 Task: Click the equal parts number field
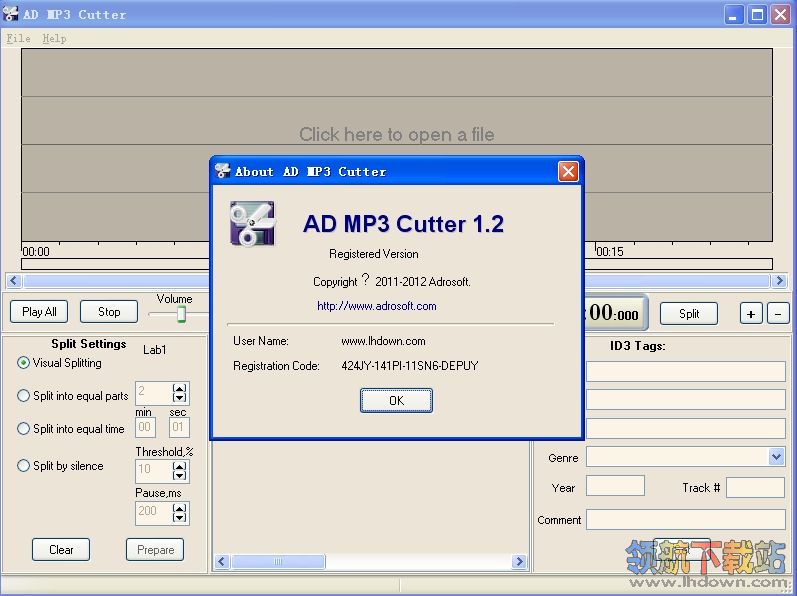[154, 393]
